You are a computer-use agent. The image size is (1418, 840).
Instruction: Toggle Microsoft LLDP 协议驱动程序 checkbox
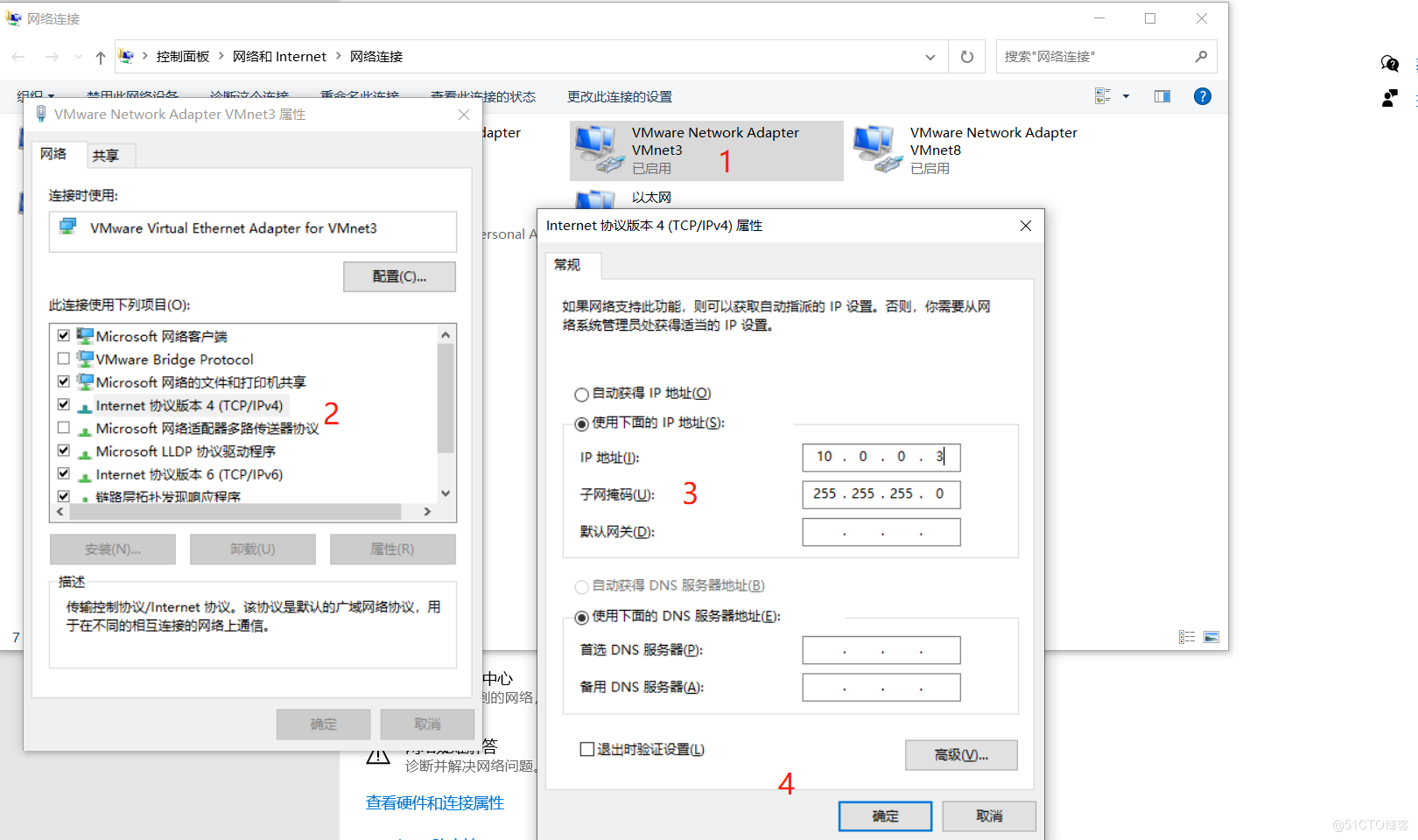(x=64, y=451)
